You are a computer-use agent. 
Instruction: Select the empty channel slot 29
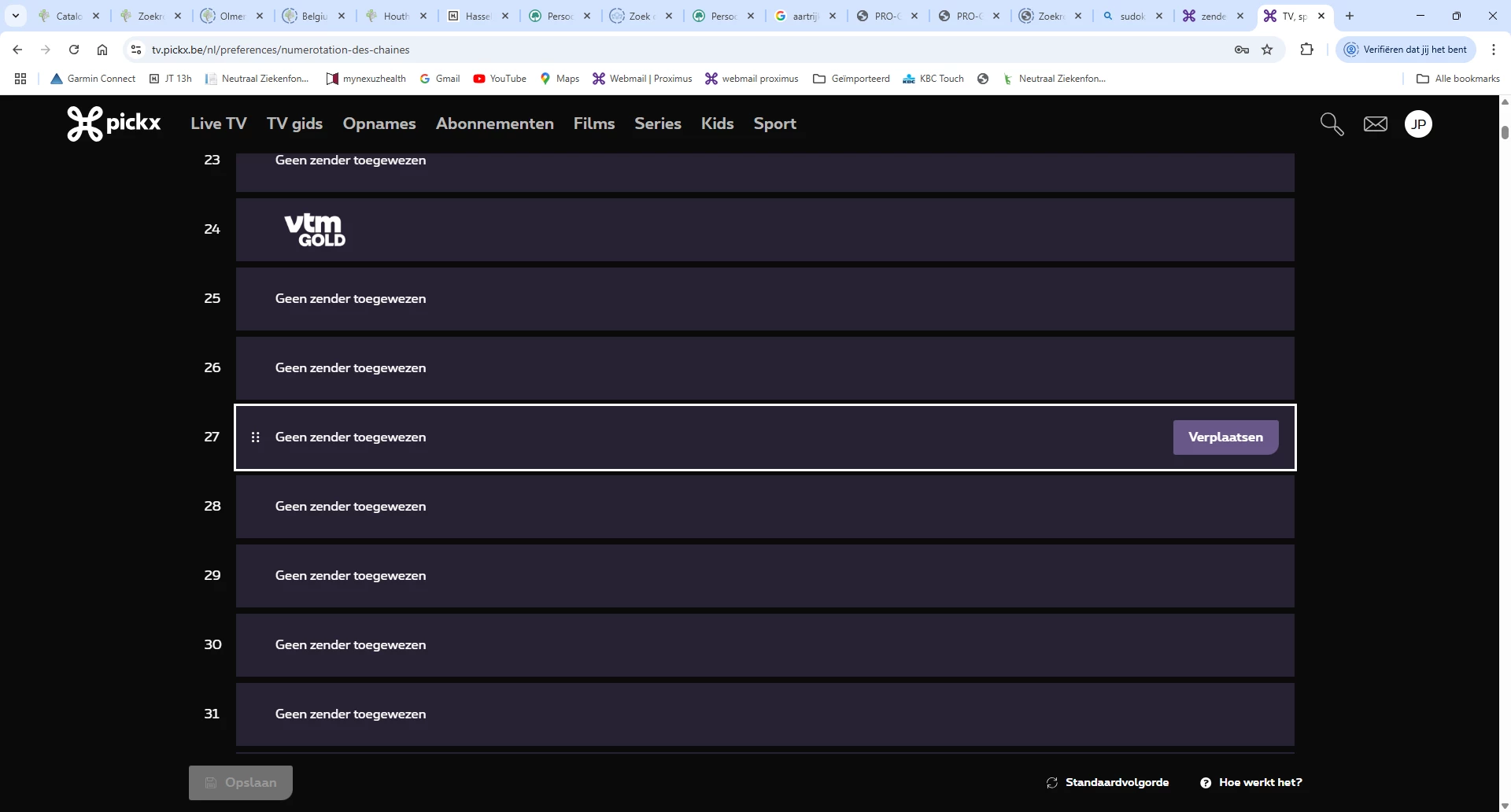point(765,576)
